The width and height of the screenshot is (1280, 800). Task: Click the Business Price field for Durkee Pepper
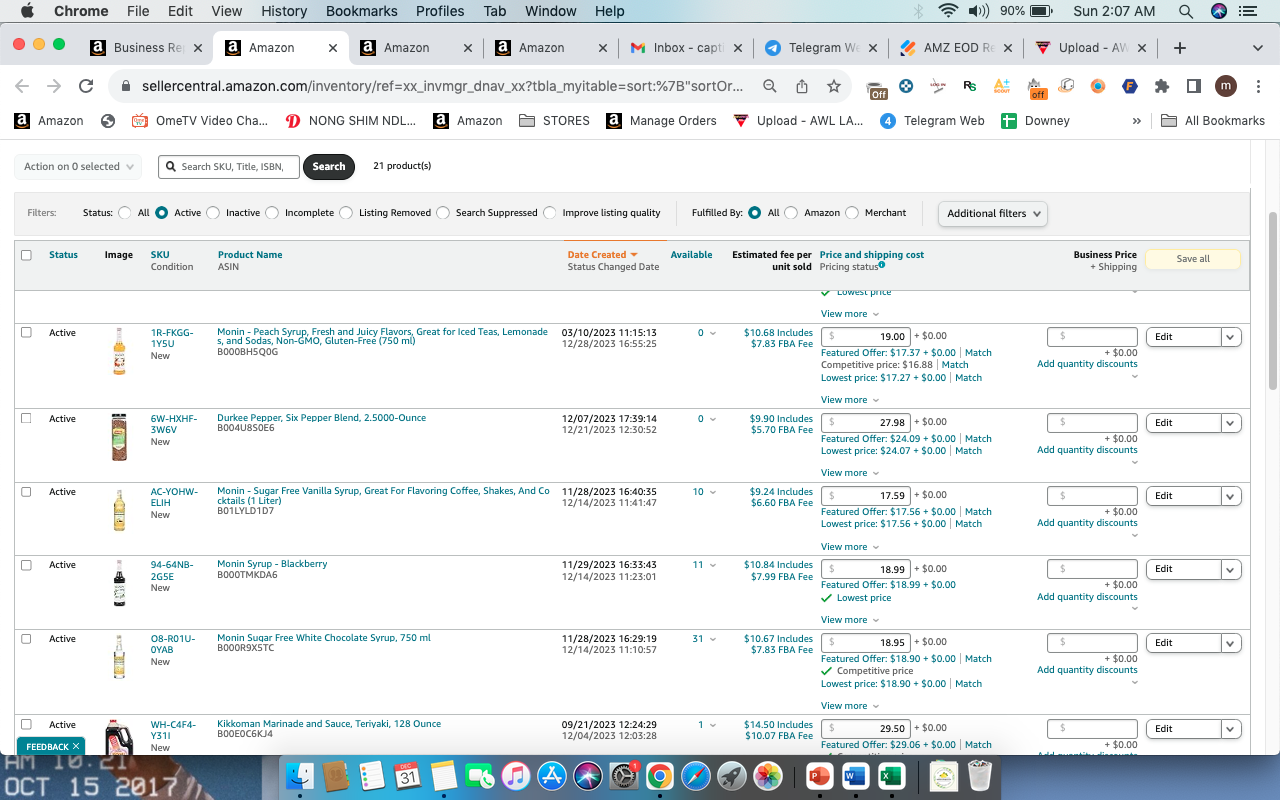click(x=1092, y=423)
